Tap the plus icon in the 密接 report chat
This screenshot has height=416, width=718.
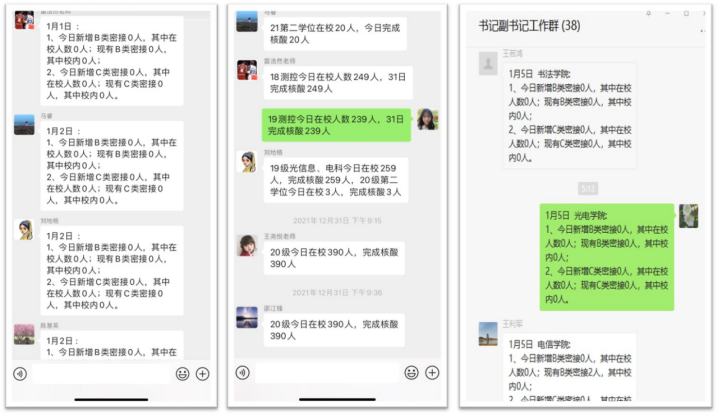pos(203,373)
